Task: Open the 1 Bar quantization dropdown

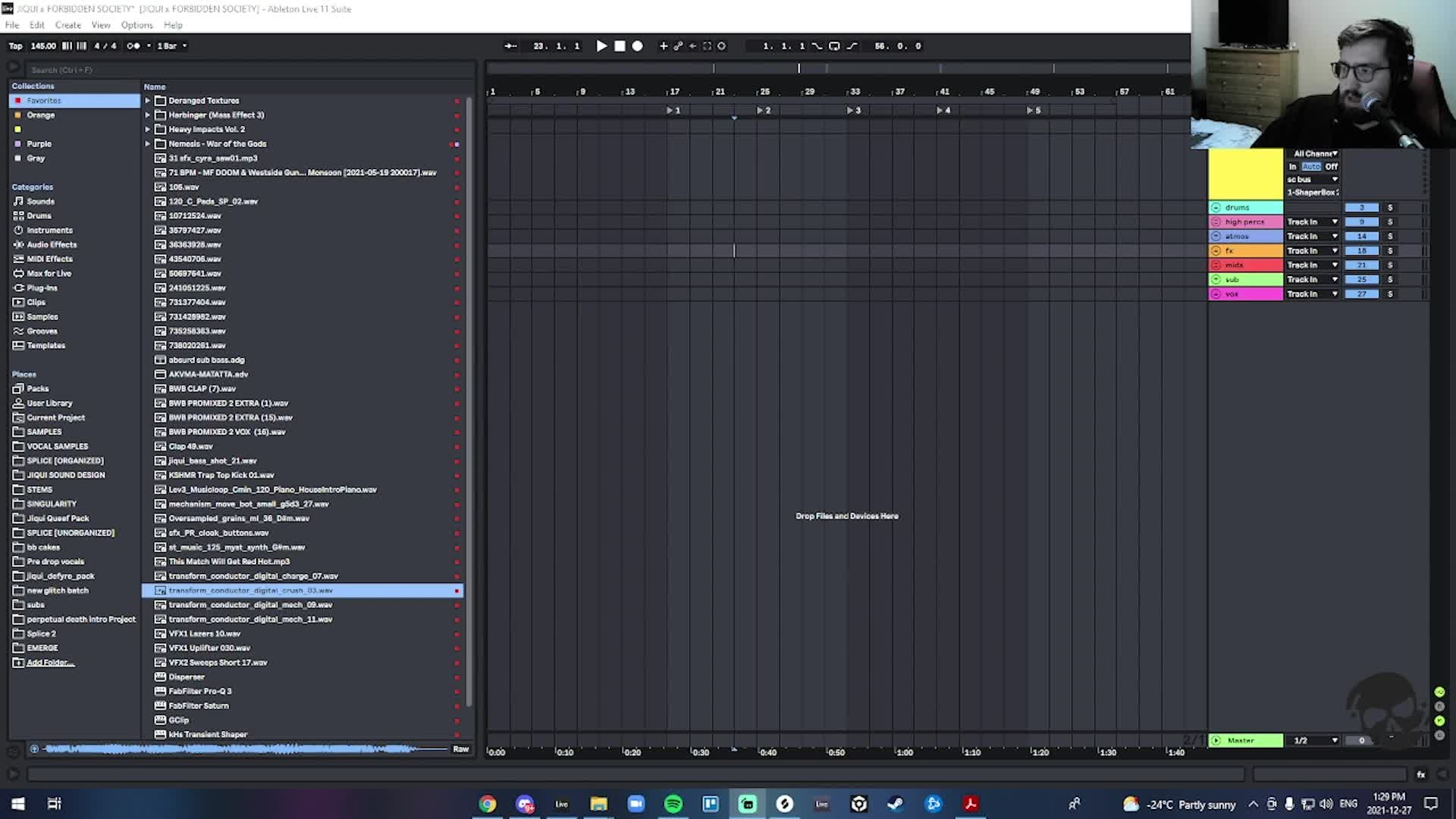Action: (x=172, y=46)
